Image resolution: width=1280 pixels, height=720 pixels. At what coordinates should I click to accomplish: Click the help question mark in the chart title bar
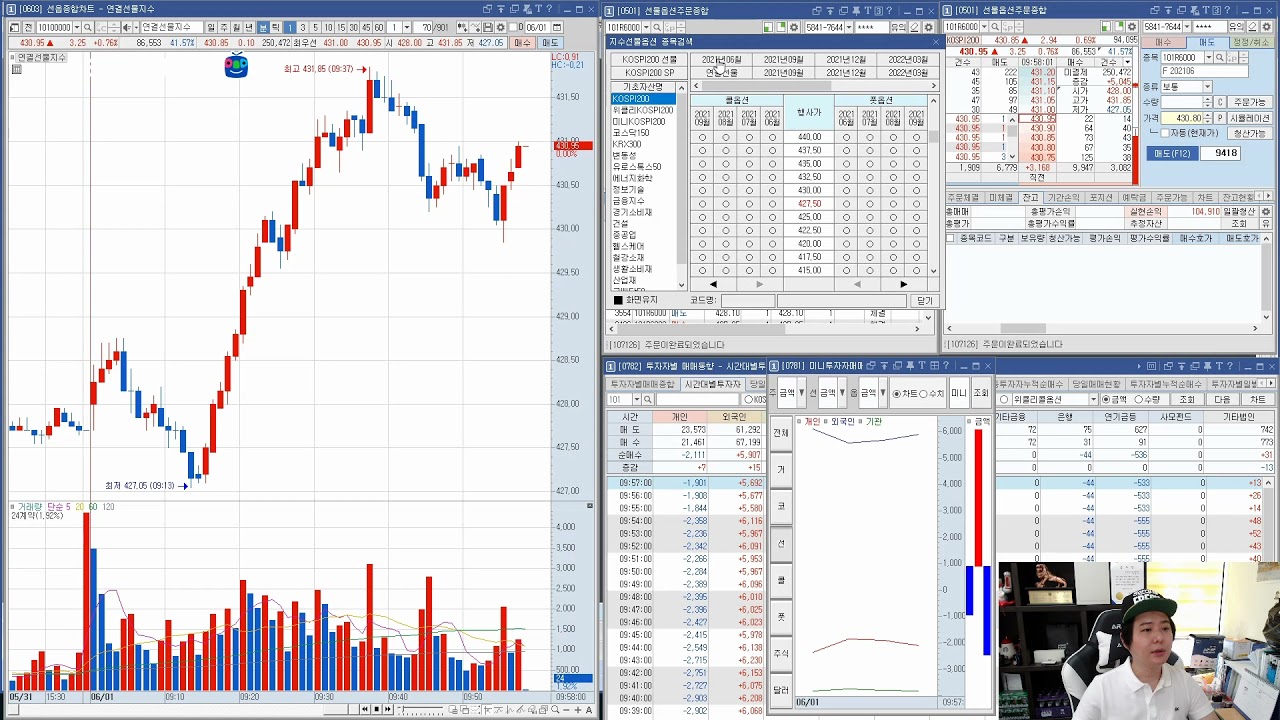[x=549, y=9]
